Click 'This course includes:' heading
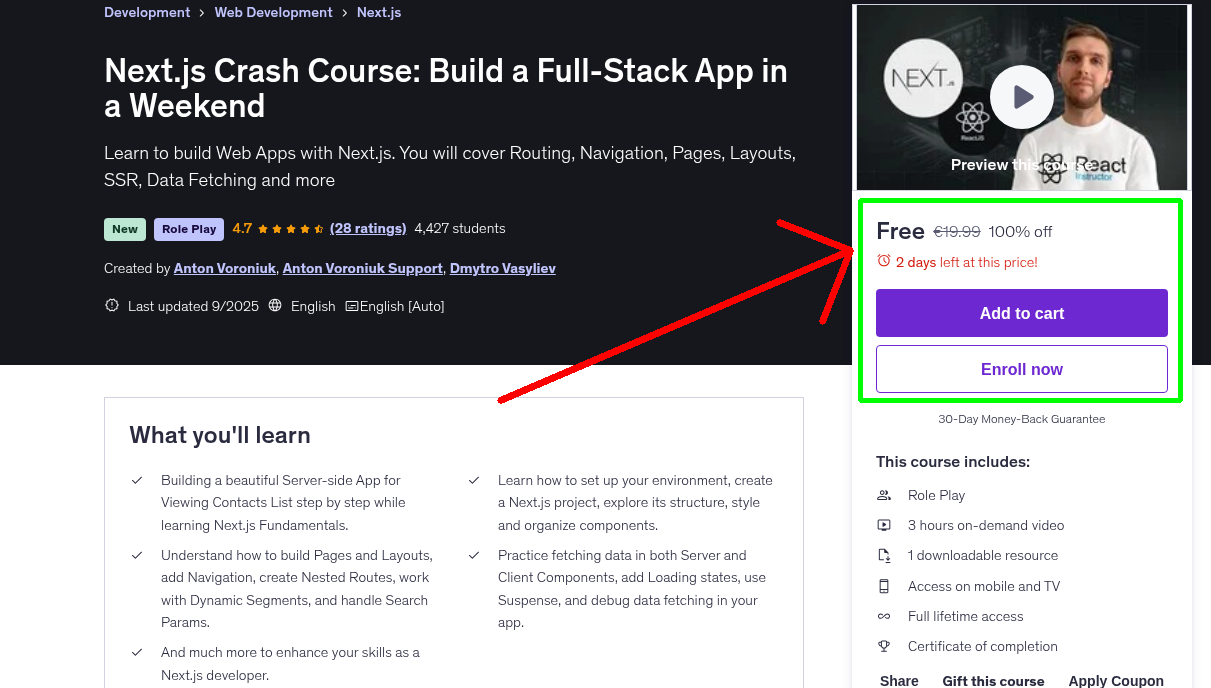 (x=953, y=462)
